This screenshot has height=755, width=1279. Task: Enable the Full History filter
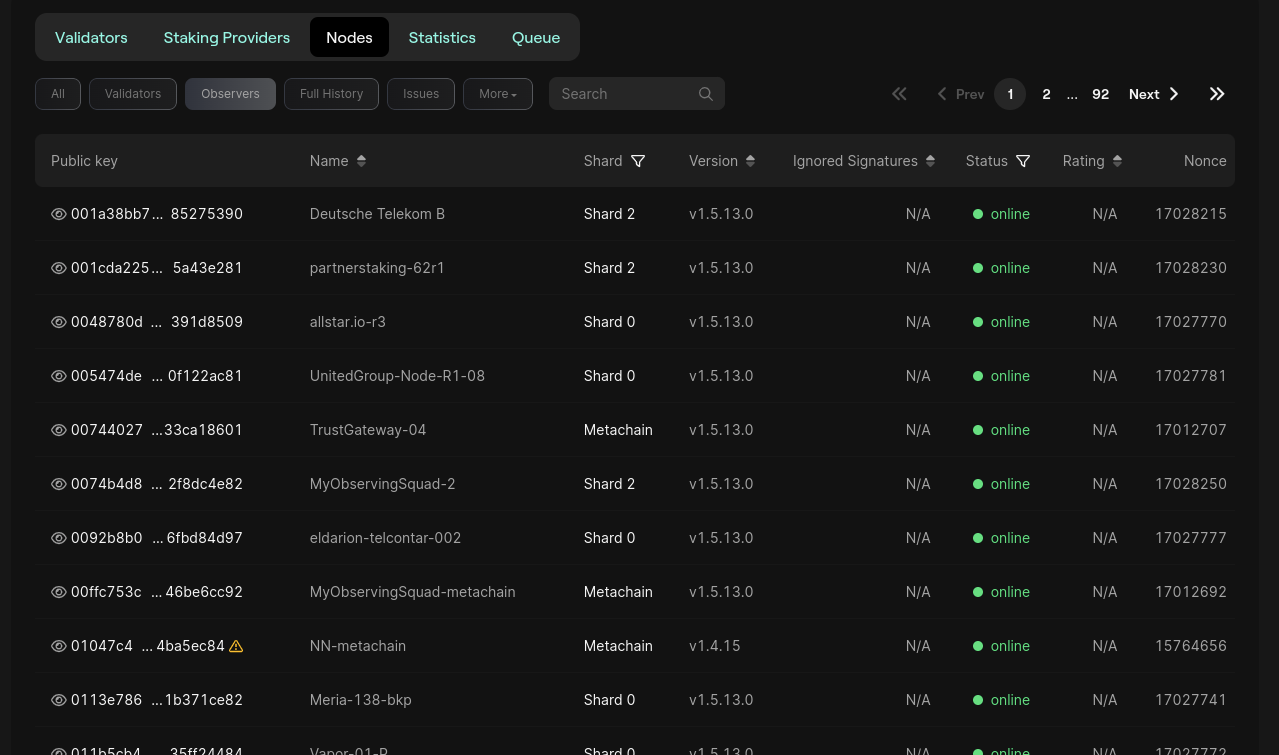[331, 94]
